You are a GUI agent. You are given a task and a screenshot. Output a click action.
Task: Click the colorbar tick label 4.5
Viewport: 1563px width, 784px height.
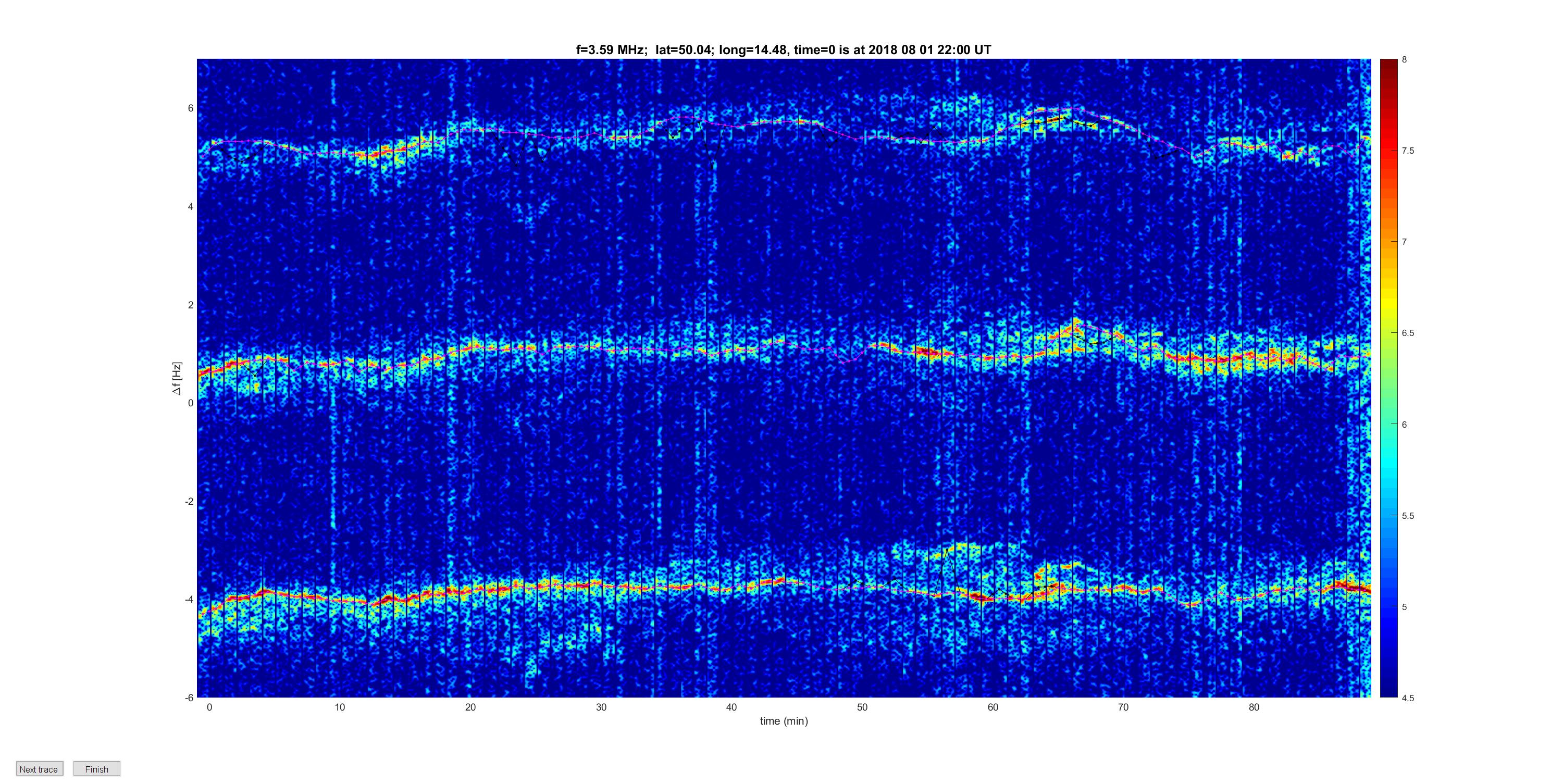coord(1408,698)
